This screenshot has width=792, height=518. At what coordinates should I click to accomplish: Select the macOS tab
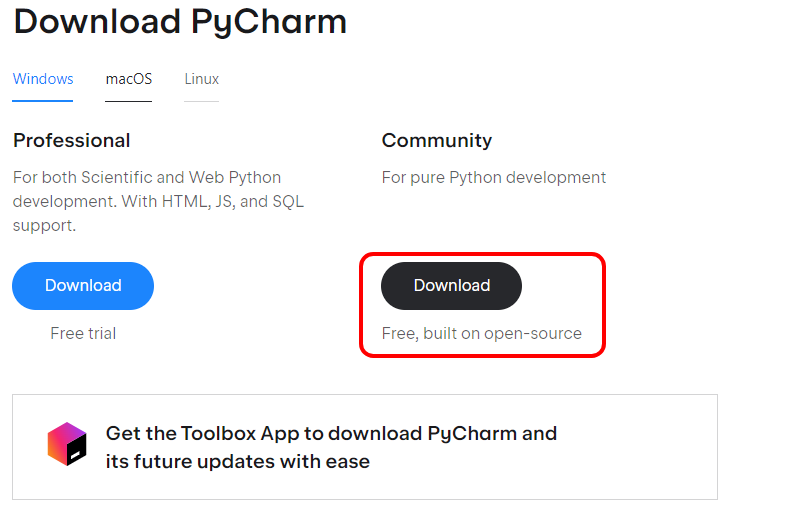[x=129, y=79]
